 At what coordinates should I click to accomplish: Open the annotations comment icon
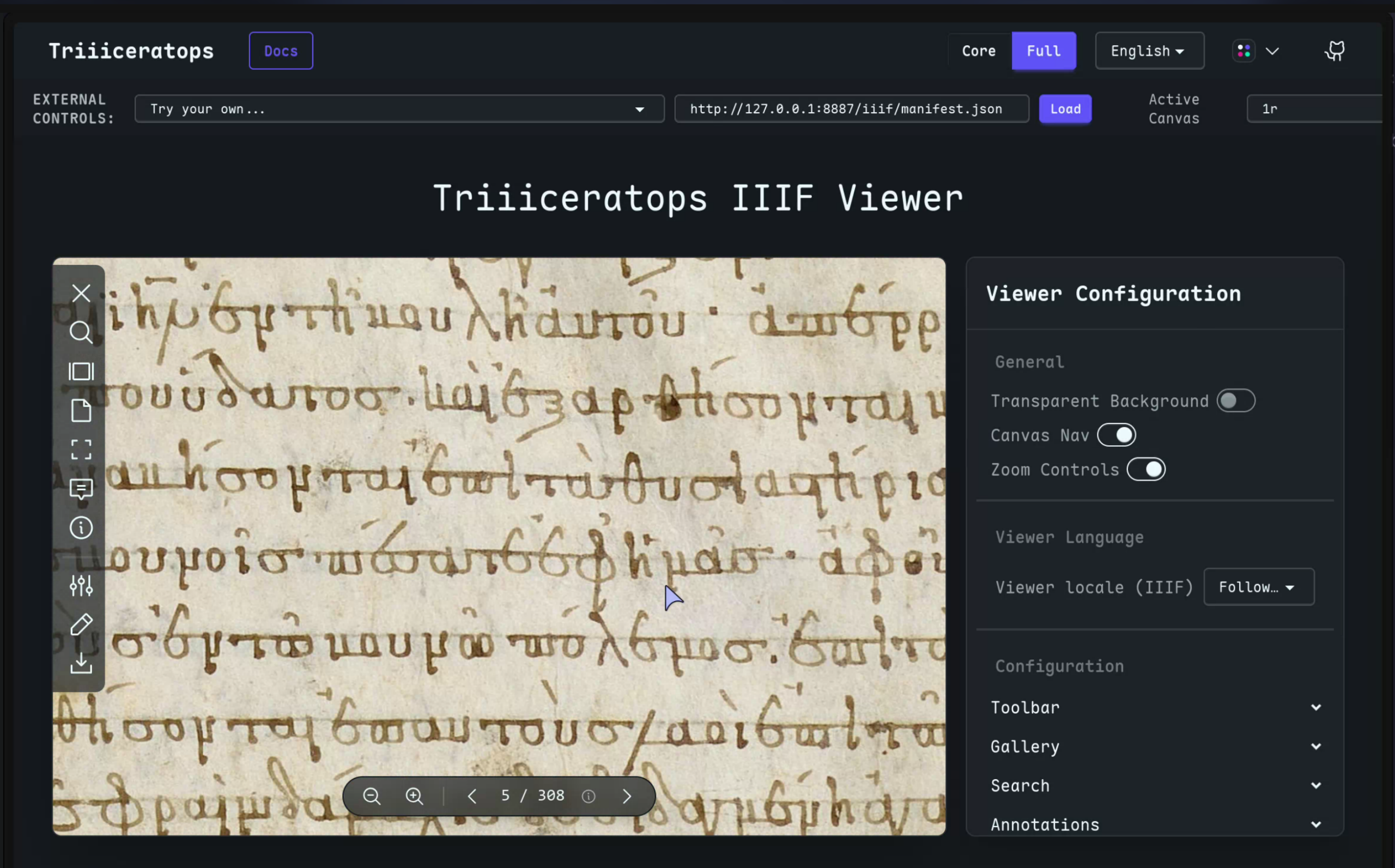81,489
